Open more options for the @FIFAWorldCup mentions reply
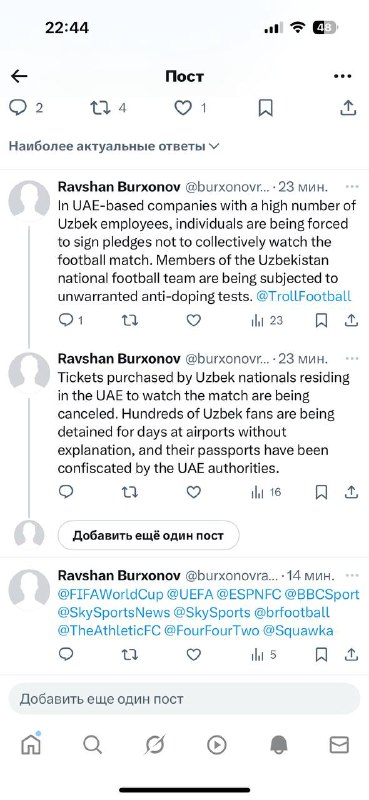This screenshot has height=800, width=369. [352, 576]
